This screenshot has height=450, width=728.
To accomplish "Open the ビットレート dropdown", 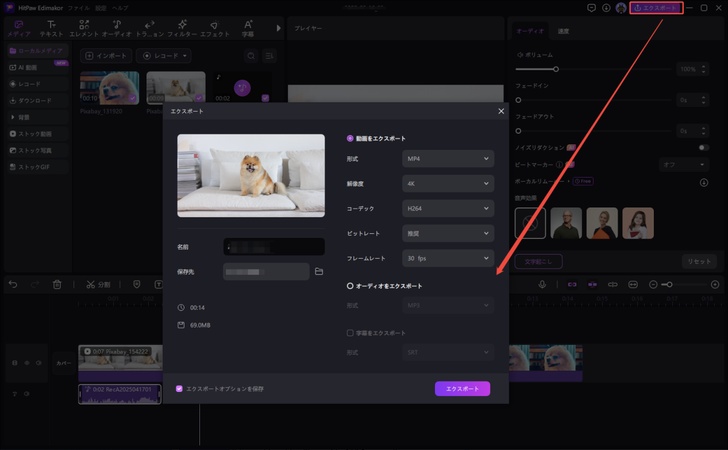I will coord(448,233).
